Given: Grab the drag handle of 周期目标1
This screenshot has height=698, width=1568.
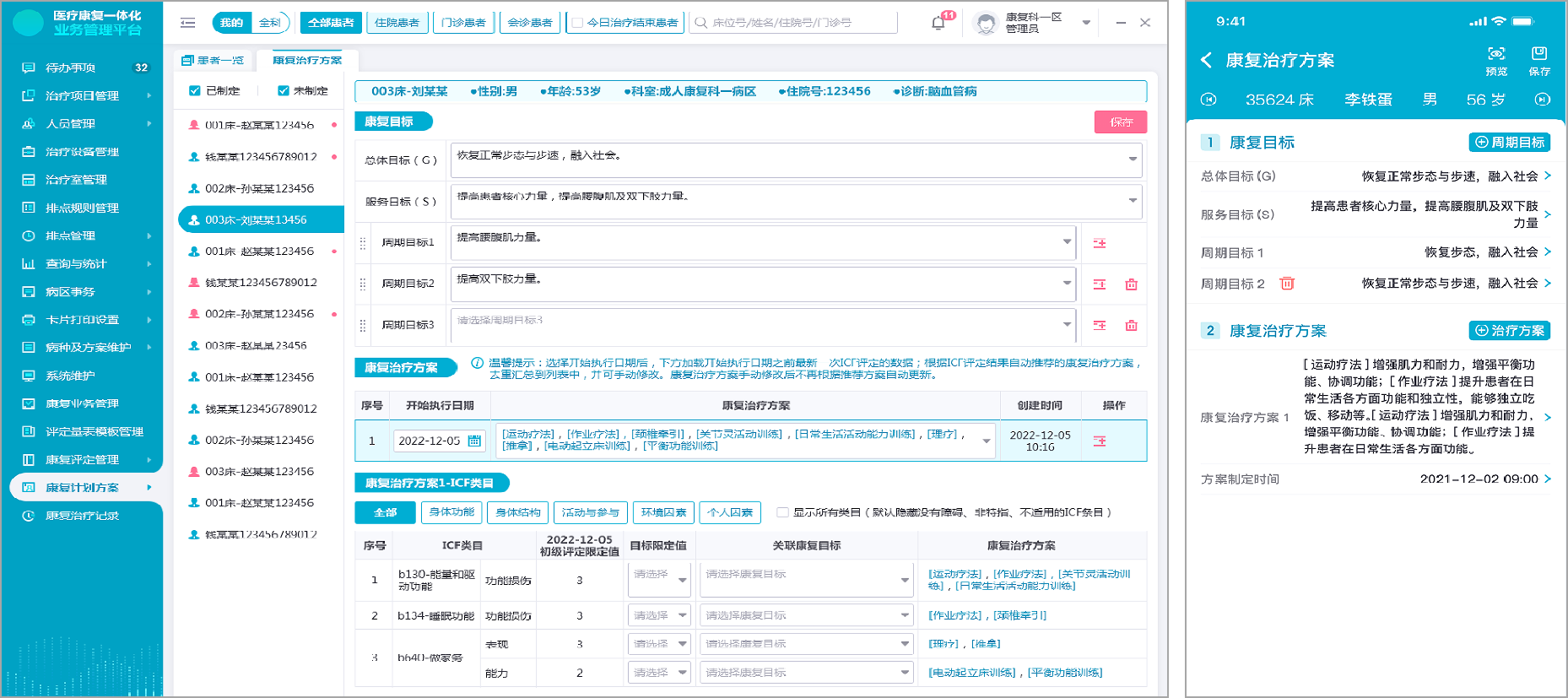Looking at the screenshot, I should point(363,243).
